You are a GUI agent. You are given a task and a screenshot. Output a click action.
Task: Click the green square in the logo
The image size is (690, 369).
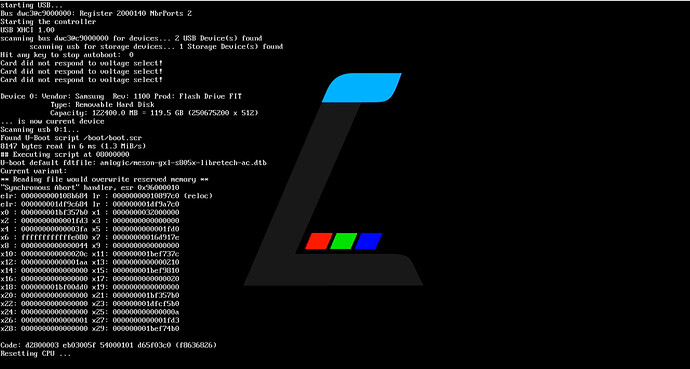(344, 241)
